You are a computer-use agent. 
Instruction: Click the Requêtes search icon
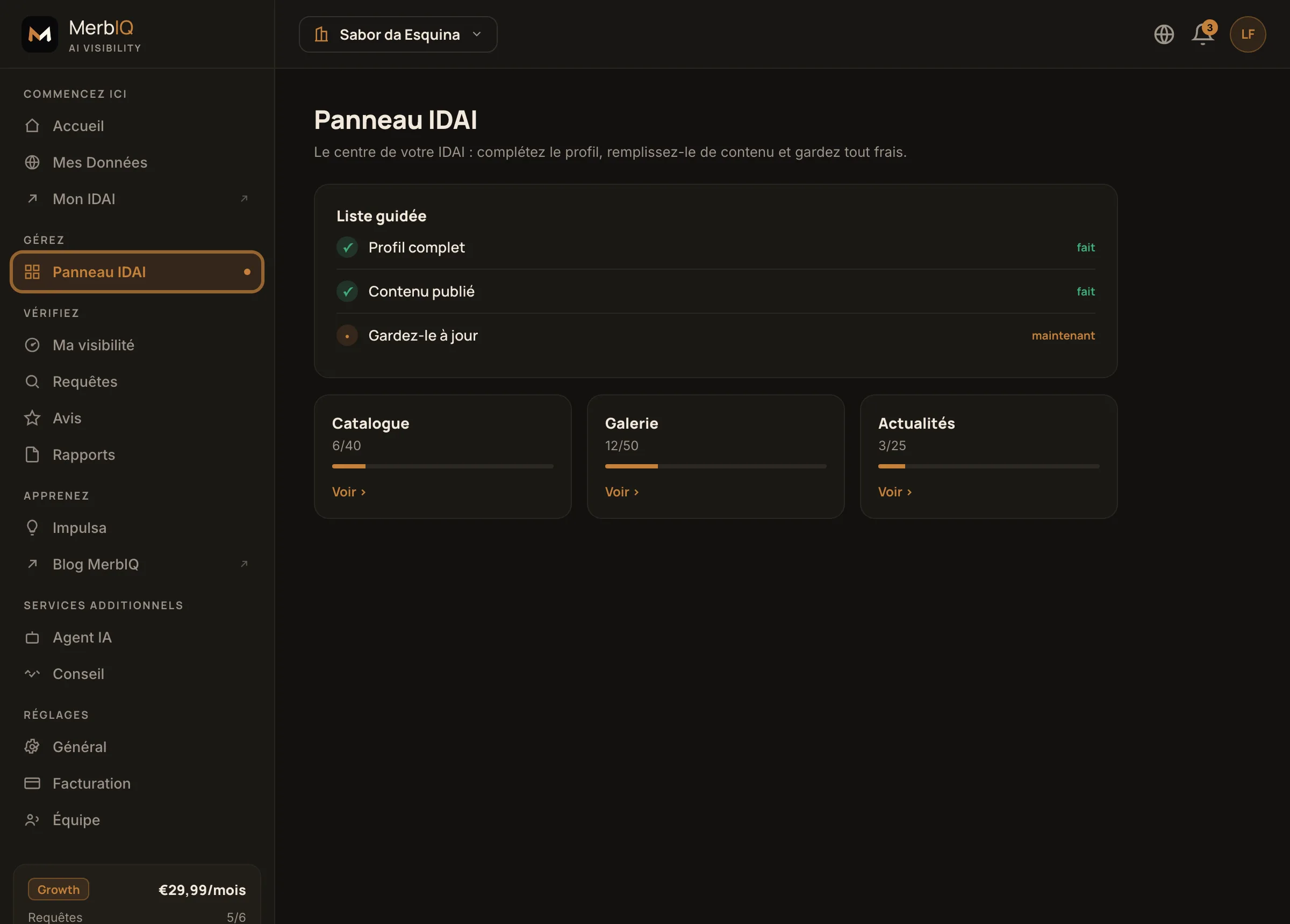pyautogui.click(x=32, y=381)
